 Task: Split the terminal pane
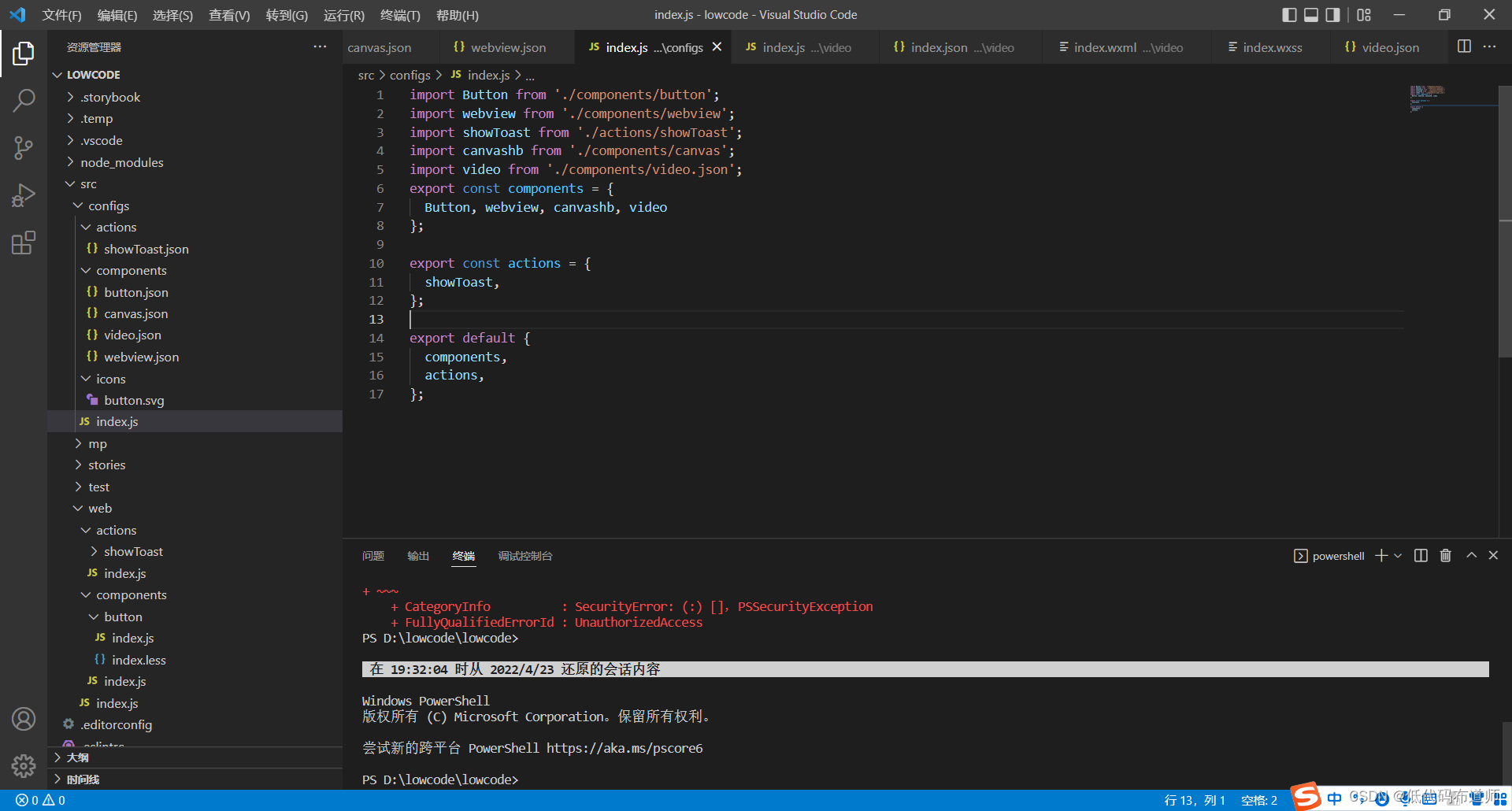click(x=1421, y=556)
